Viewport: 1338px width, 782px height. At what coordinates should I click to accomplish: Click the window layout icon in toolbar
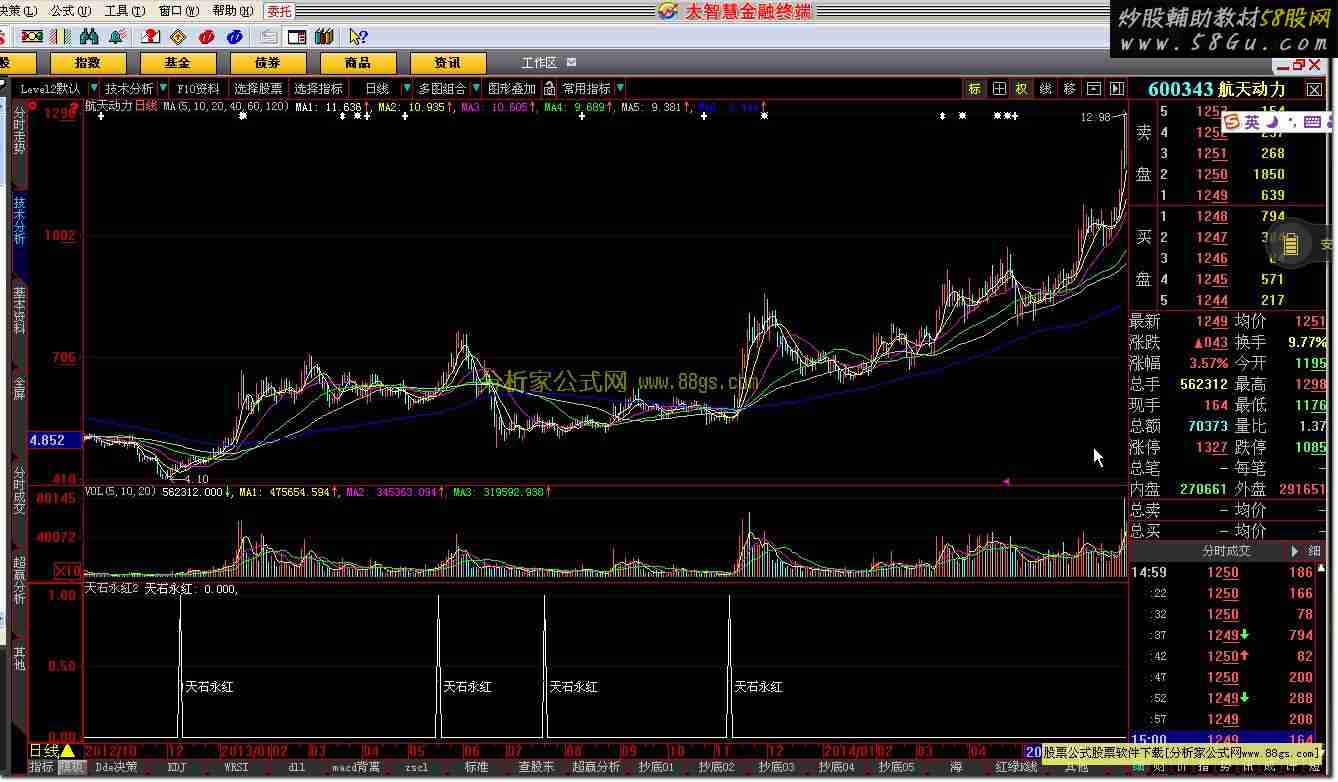[297, 37]
